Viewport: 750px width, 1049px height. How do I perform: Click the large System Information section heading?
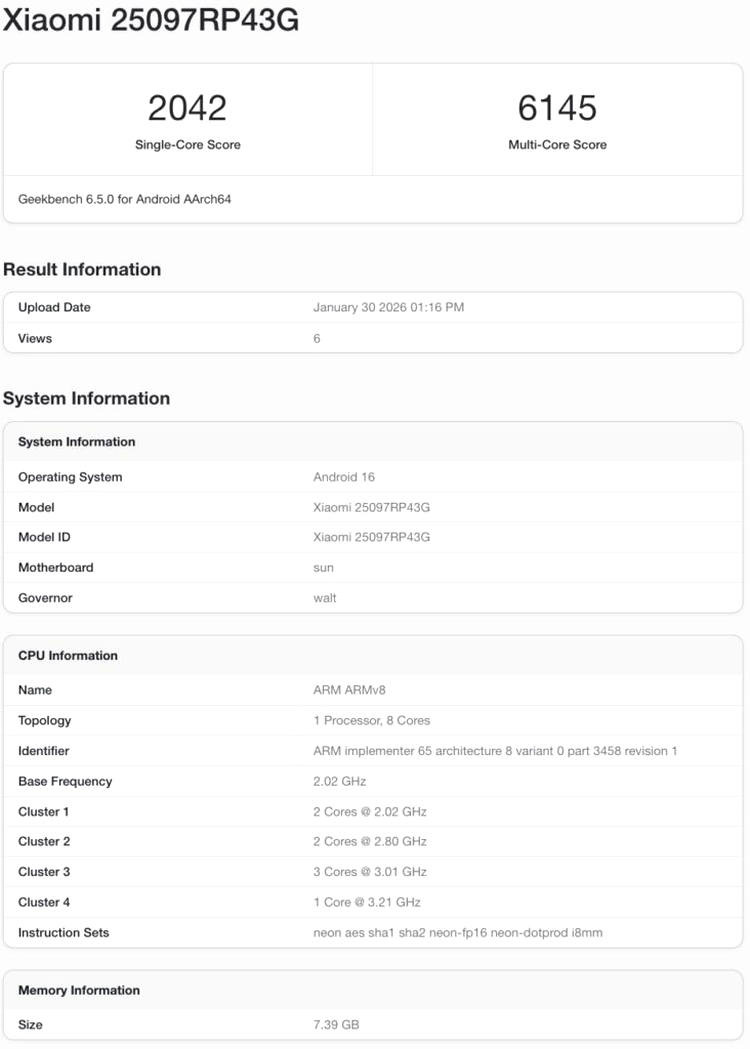click(86, 398)
